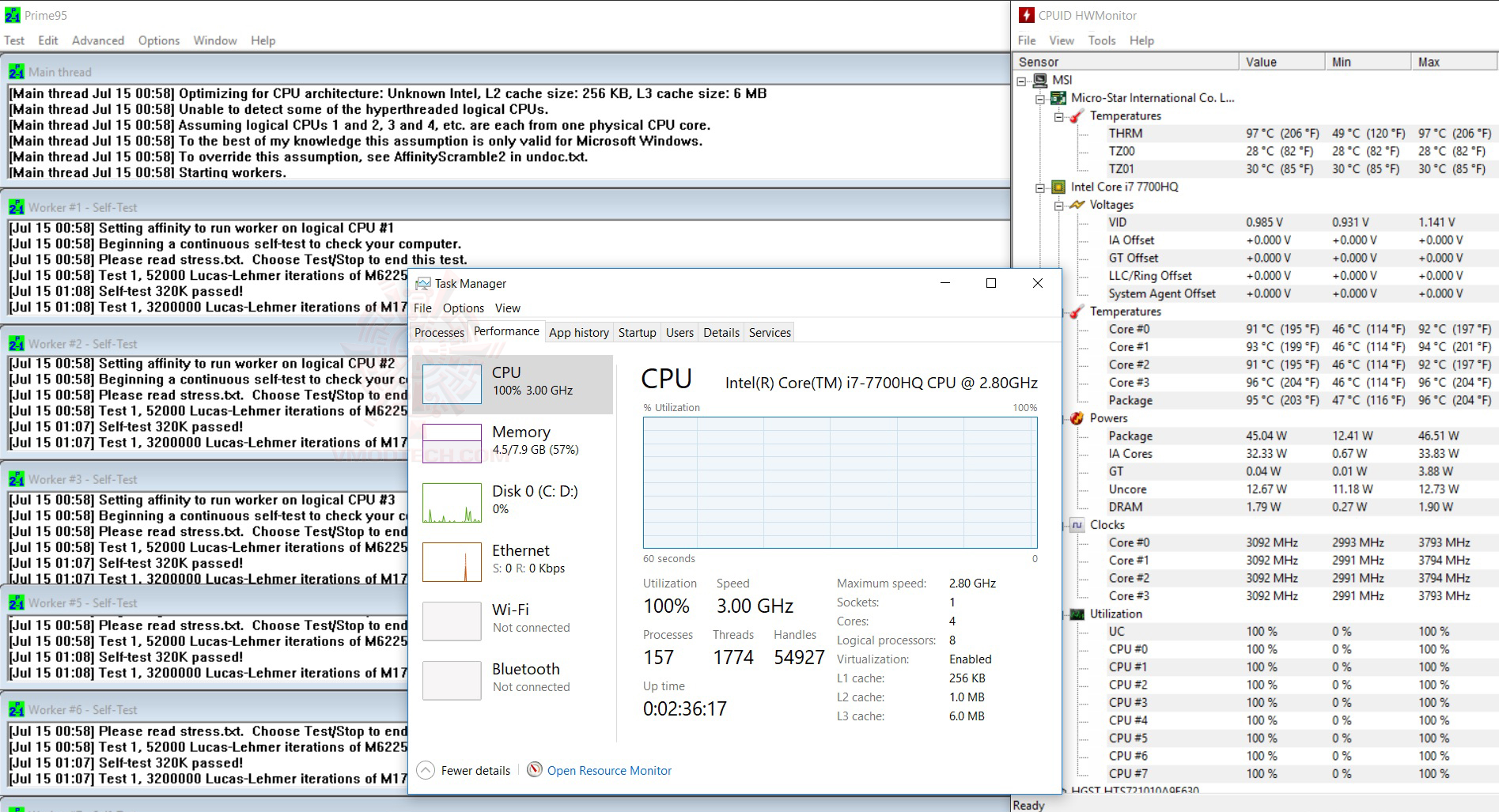Collapse the MSI root node in HWMonitor
Screen dimensions: 1499x812
pyautogui.click(x=1021, y=81)
